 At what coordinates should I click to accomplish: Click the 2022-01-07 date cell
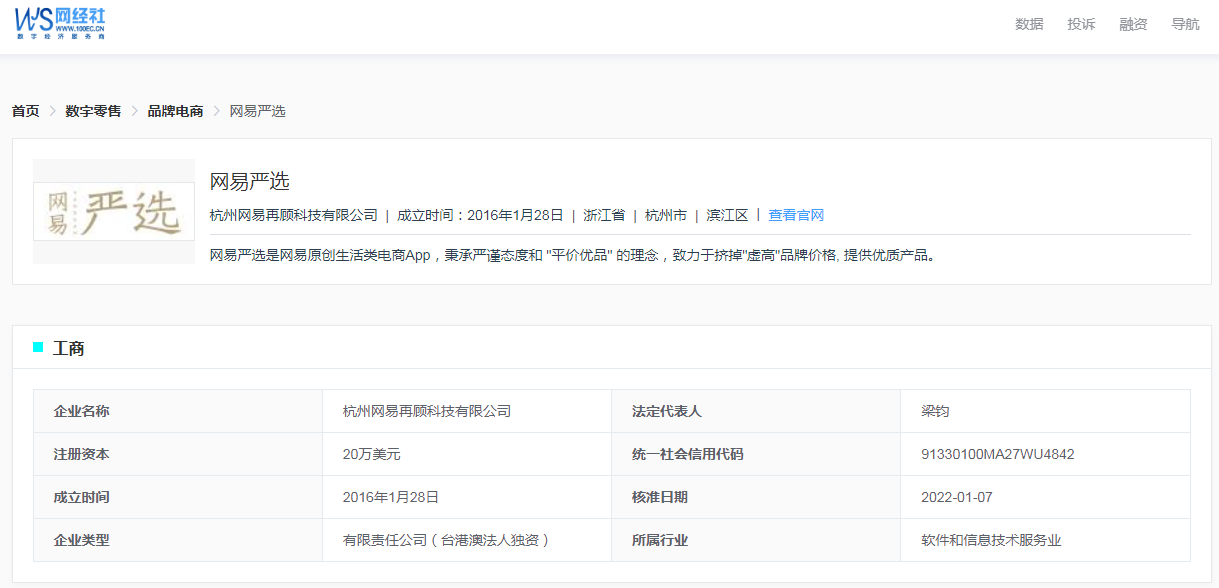point(1045,497)
